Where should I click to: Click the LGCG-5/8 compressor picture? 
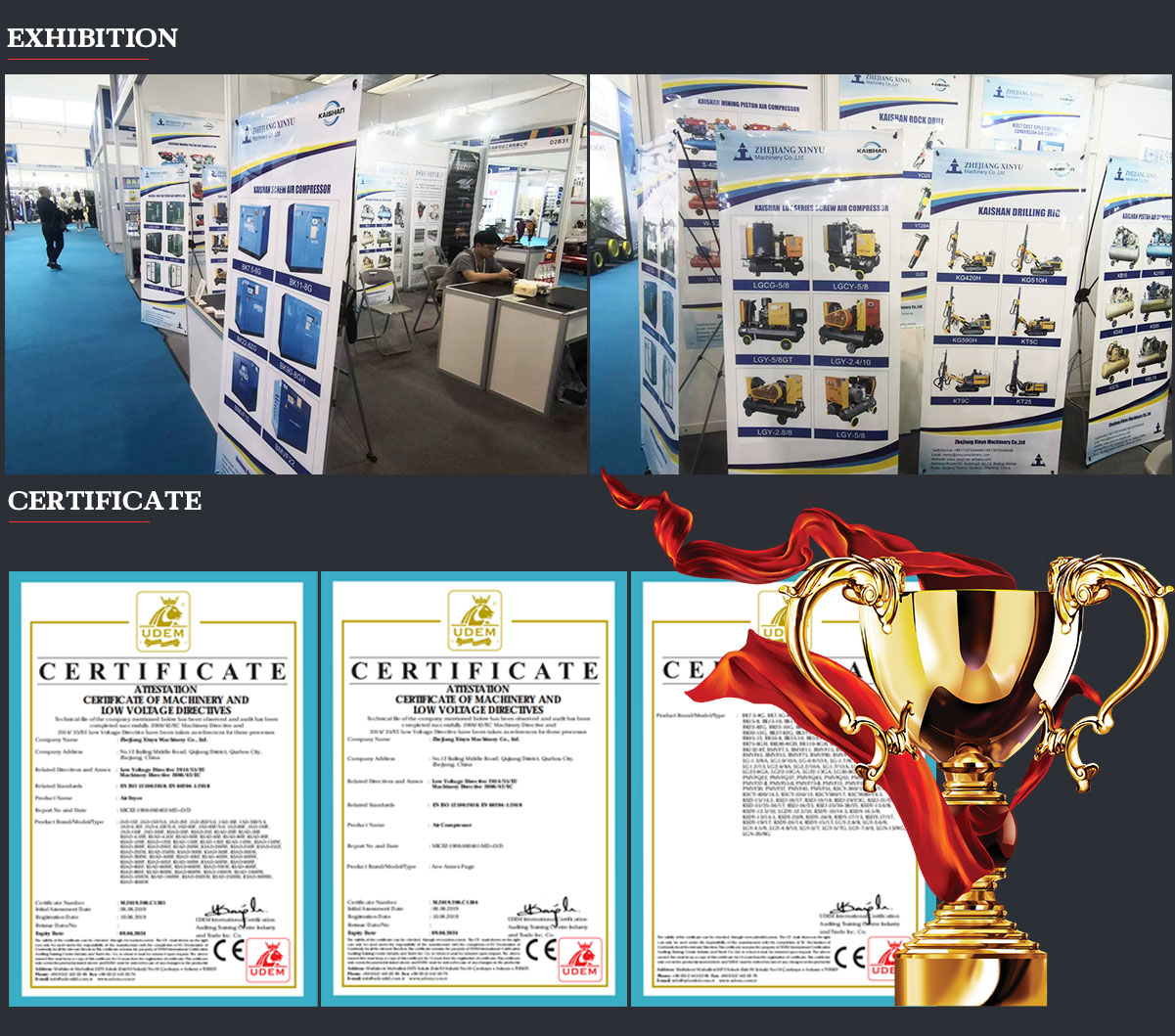click(x=773, y=248)
